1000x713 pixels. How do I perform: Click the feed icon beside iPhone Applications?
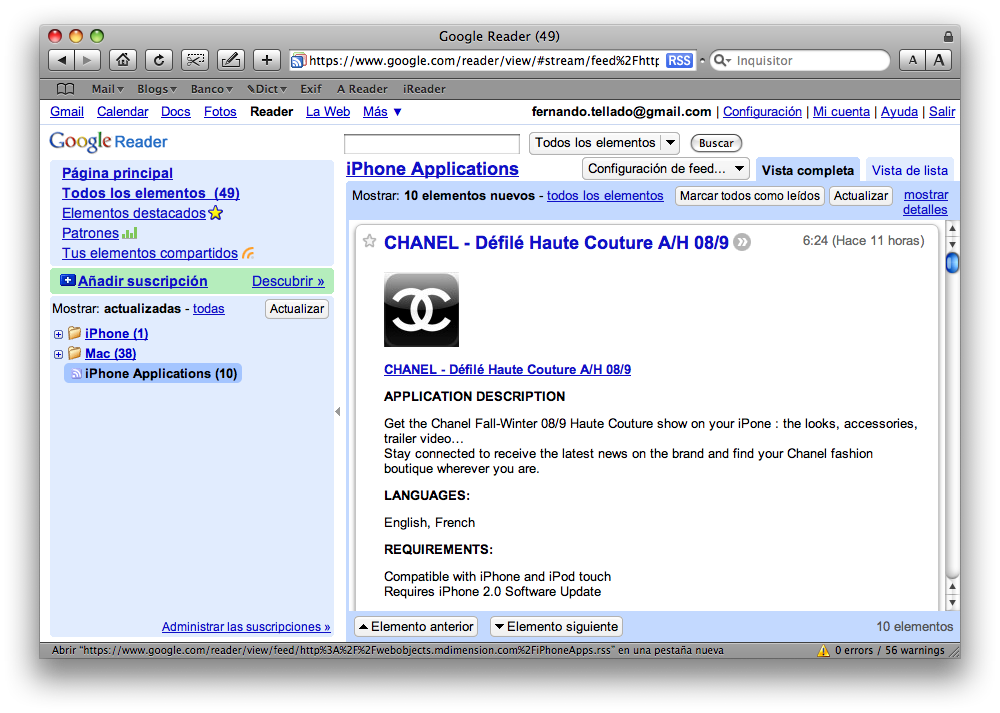[76, 374]
